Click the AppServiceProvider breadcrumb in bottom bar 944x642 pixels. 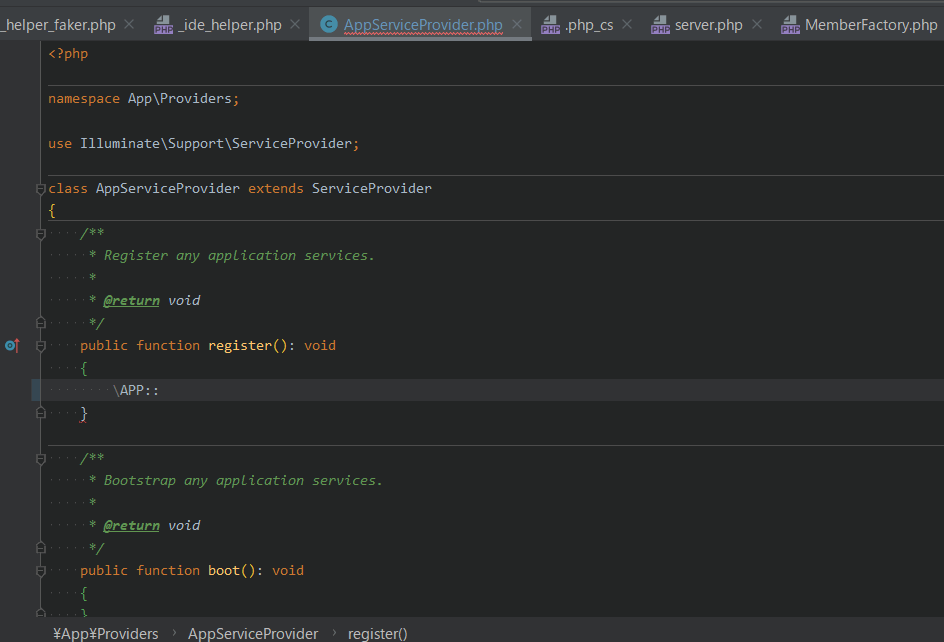253,633
